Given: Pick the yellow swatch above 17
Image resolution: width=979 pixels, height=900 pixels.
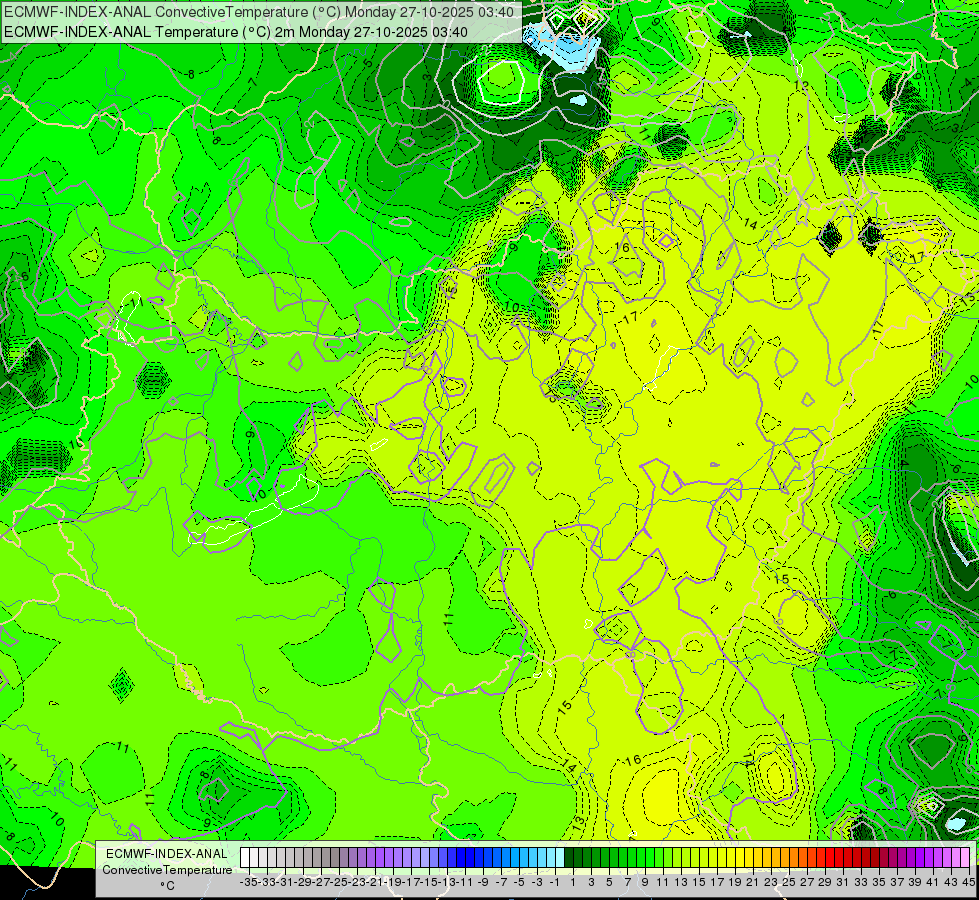Looking at the screenshot, I should coord(712,858).
